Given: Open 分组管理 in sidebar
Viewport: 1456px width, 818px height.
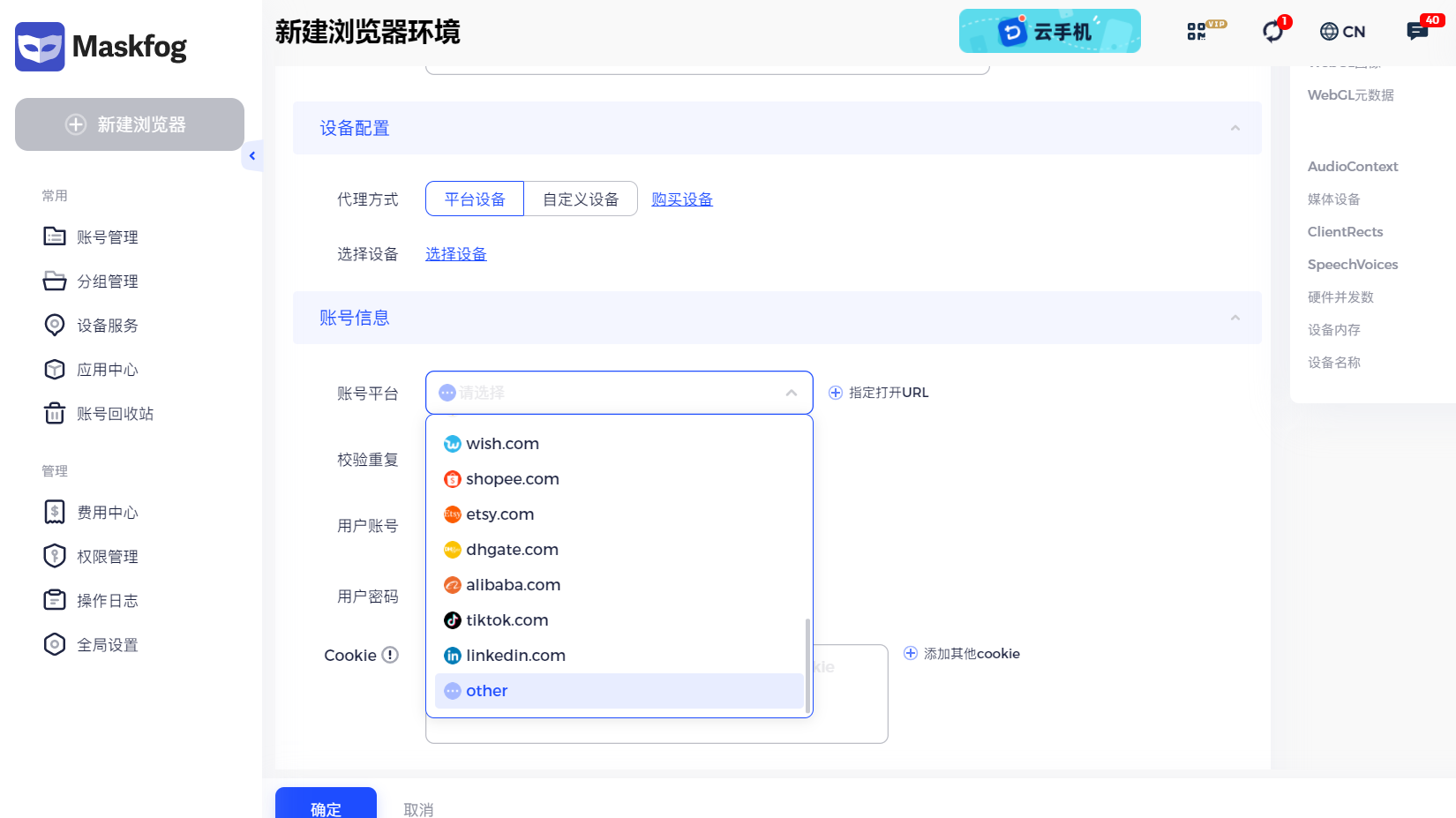Looking at the screenshot, I should tap(91, 281).
